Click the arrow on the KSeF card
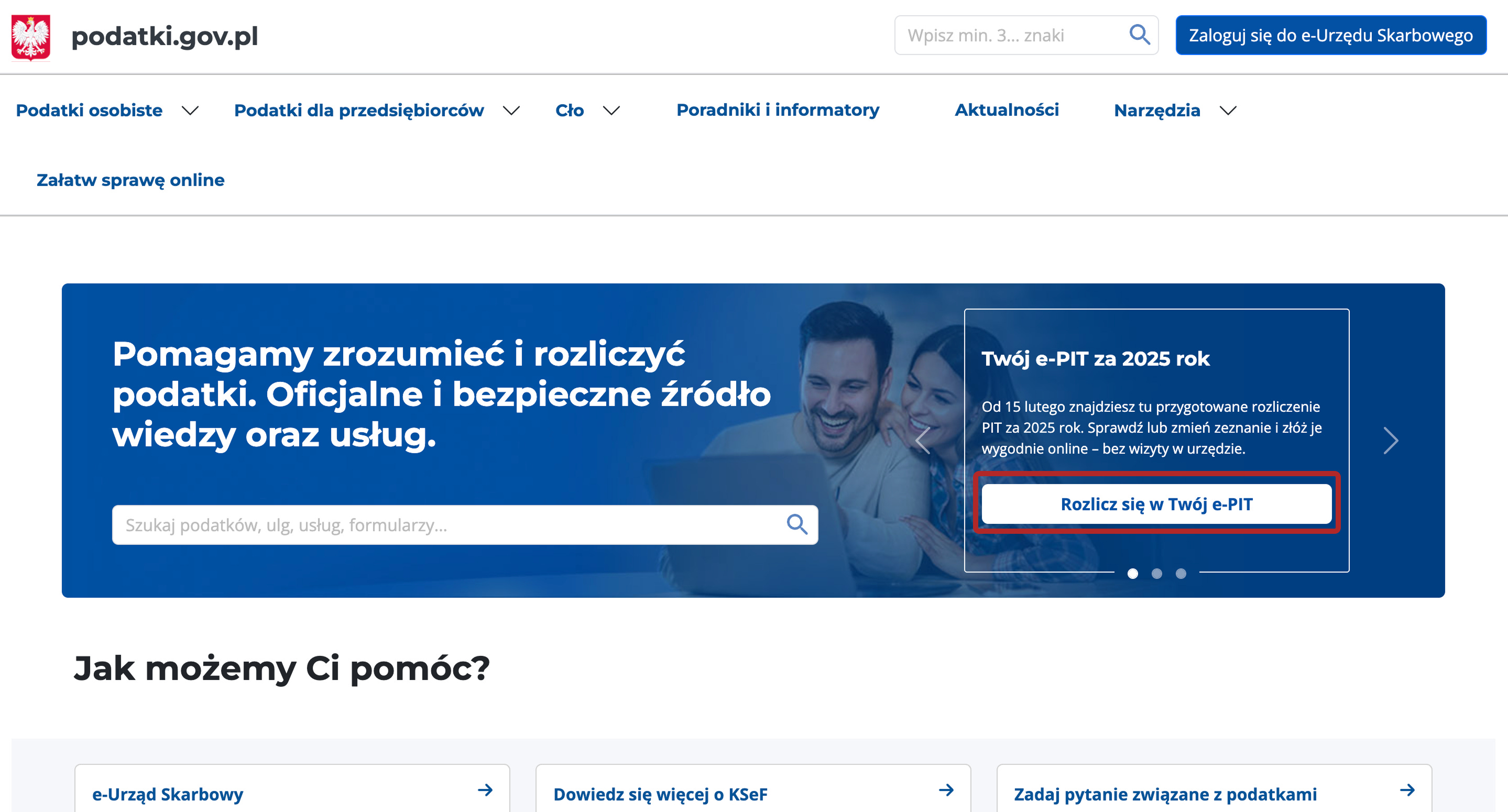Image resolution: width=1508 pixels, height=812 pixels. click(x=946, y=791)
